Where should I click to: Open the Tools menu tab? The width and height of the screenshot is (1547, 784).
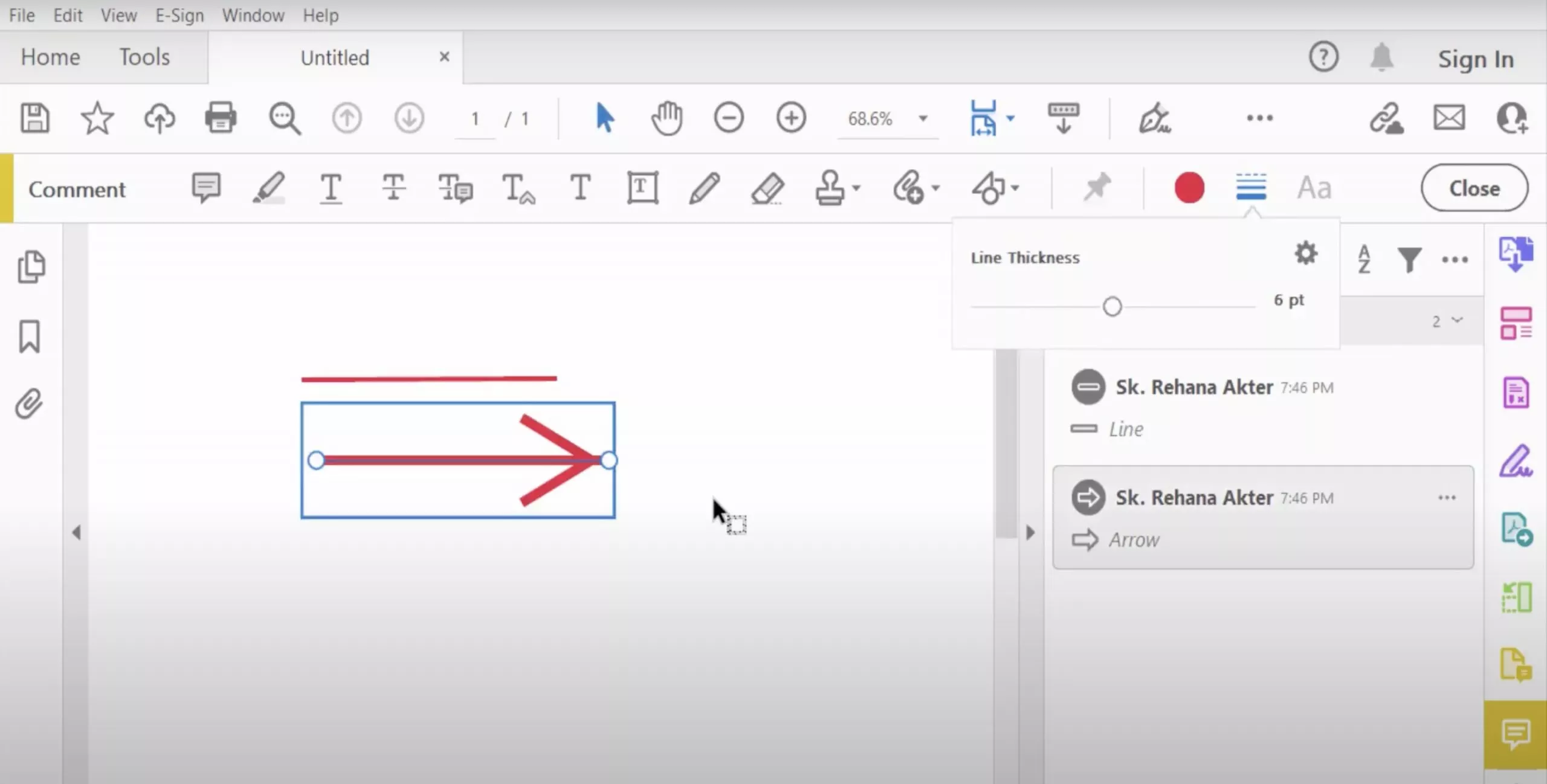tap(144, 56)
